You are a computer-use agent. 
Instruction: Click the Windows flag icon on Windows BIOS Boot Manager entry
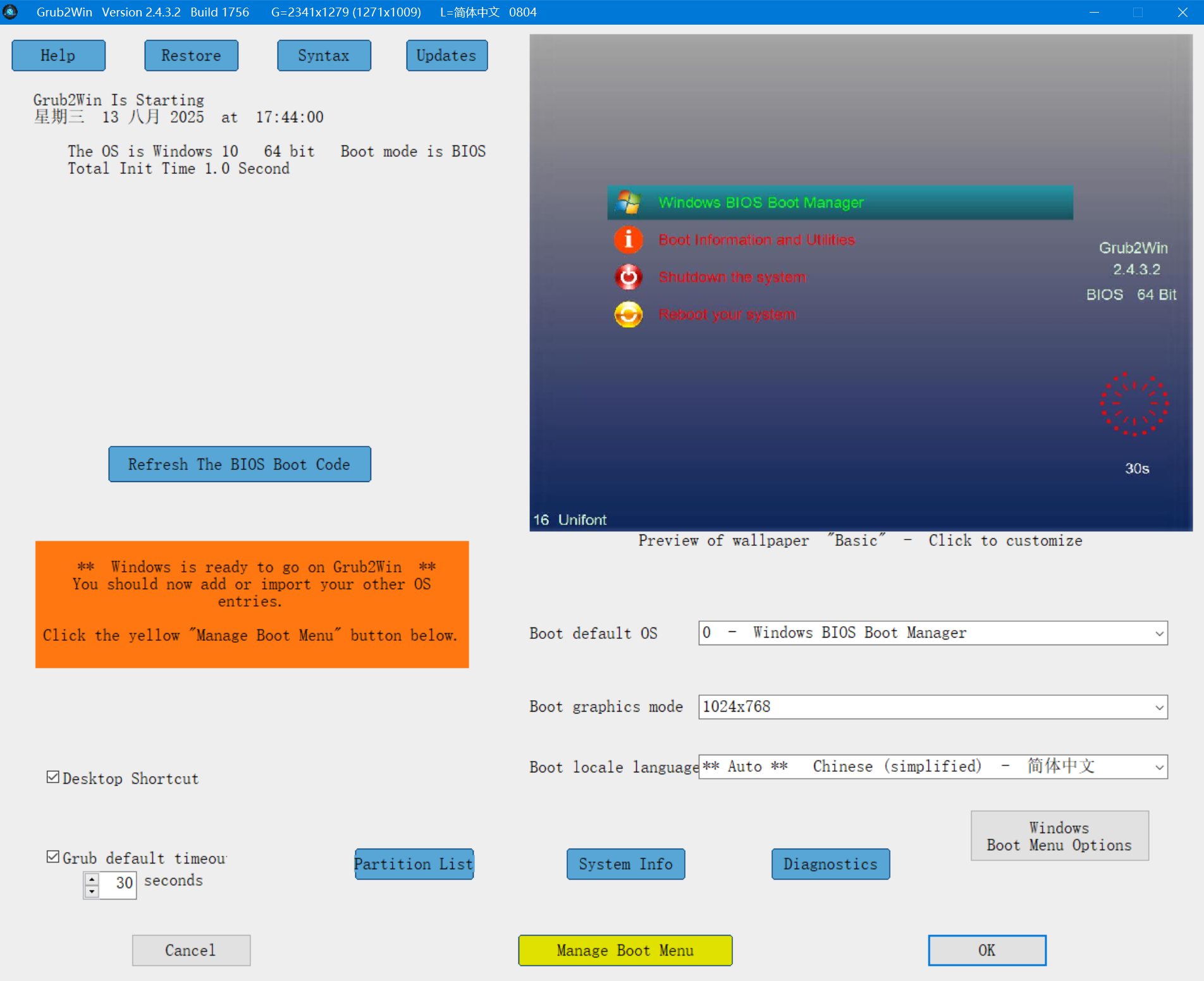pyautogui.click(x=629, y=202)
